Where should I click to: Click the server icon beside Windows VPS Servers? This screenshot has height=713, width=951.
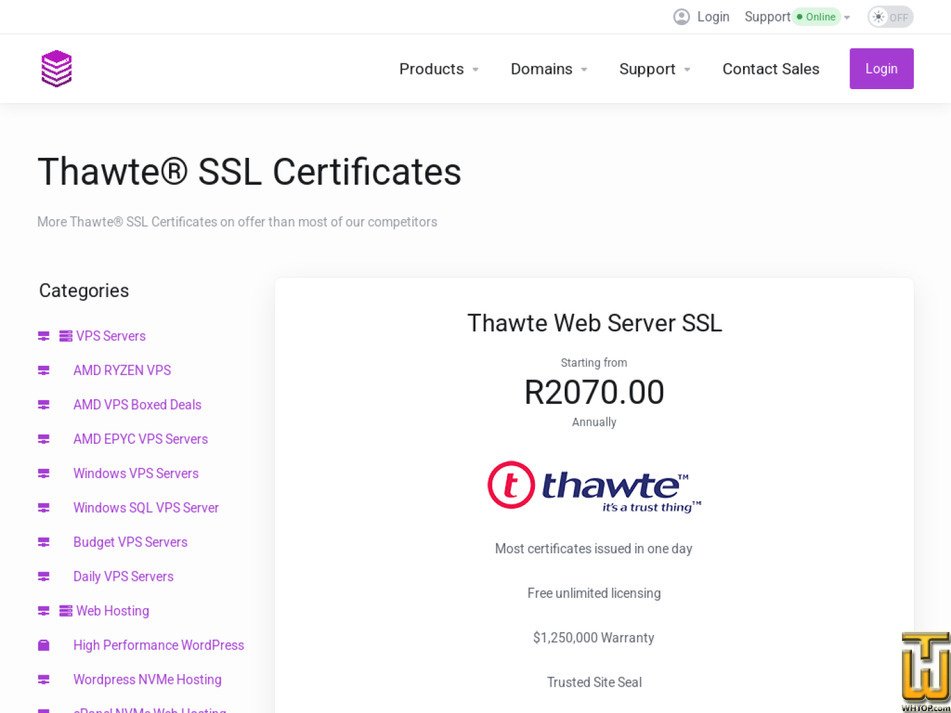[44, 474]
